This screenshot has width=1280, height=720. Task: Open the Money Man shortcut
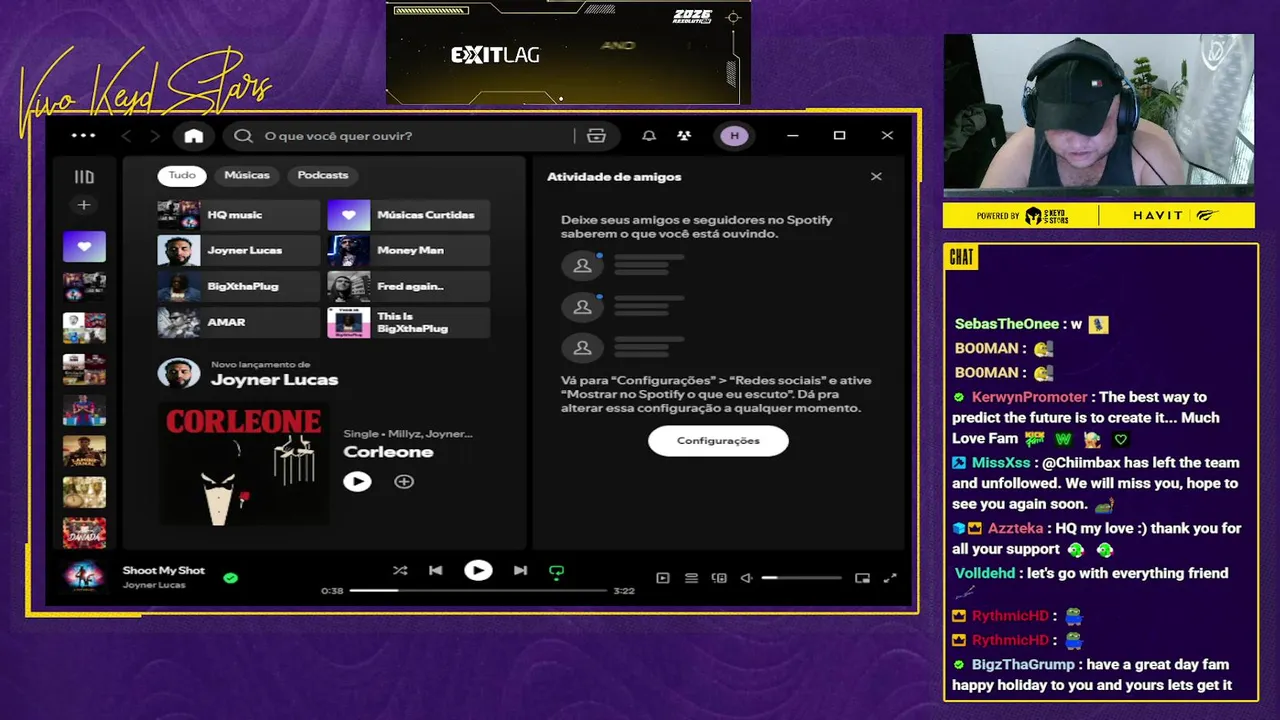[x=408, y=251]
